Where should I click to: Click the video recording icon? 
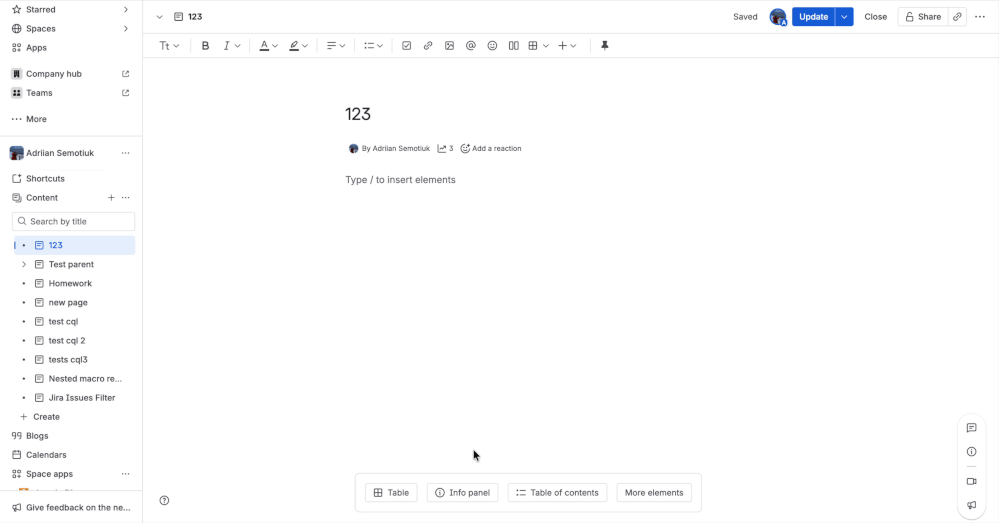(x=972, y=482)
